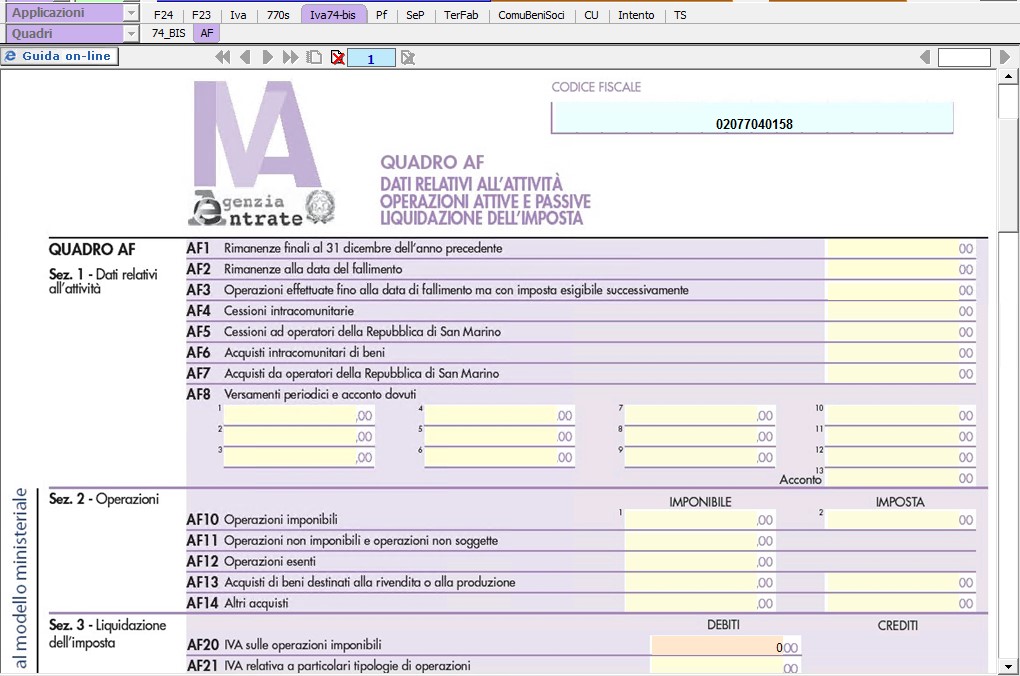Click AF8 periodic payment field 7
This screenshot has width=1020, height=676.
tap(700, 415)
